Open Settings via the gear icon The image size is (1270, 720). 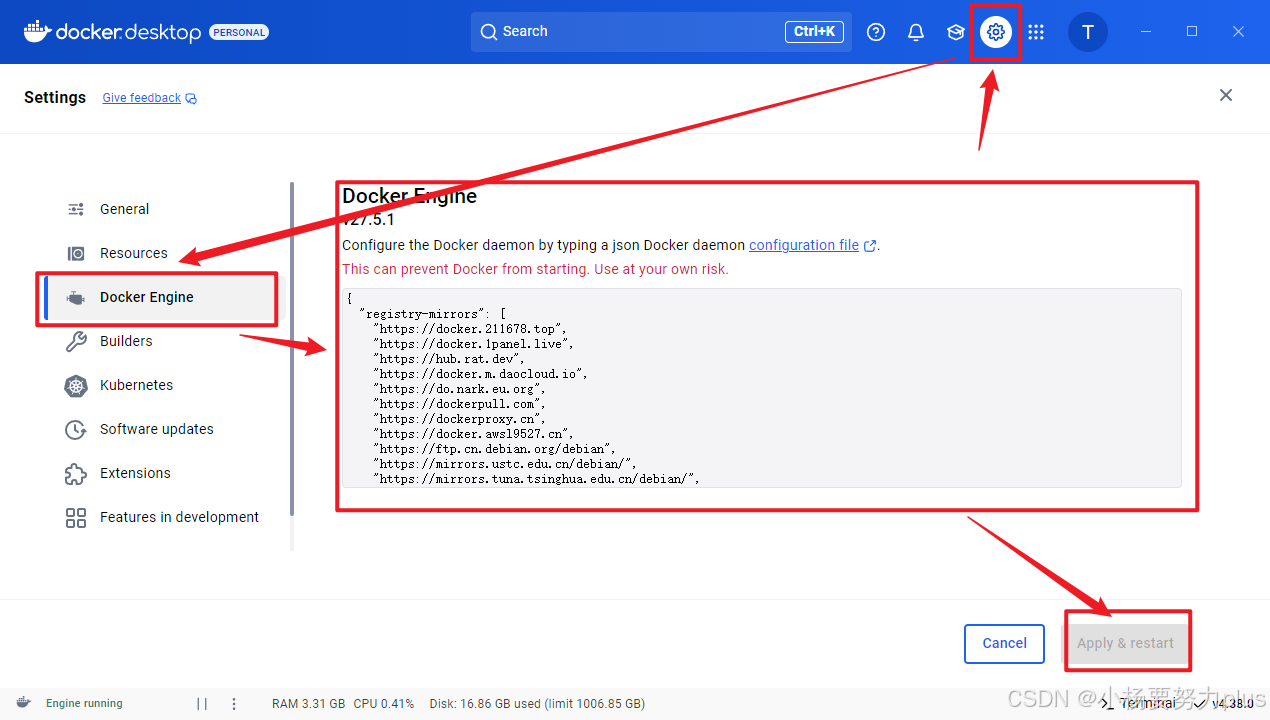(995, 32)
